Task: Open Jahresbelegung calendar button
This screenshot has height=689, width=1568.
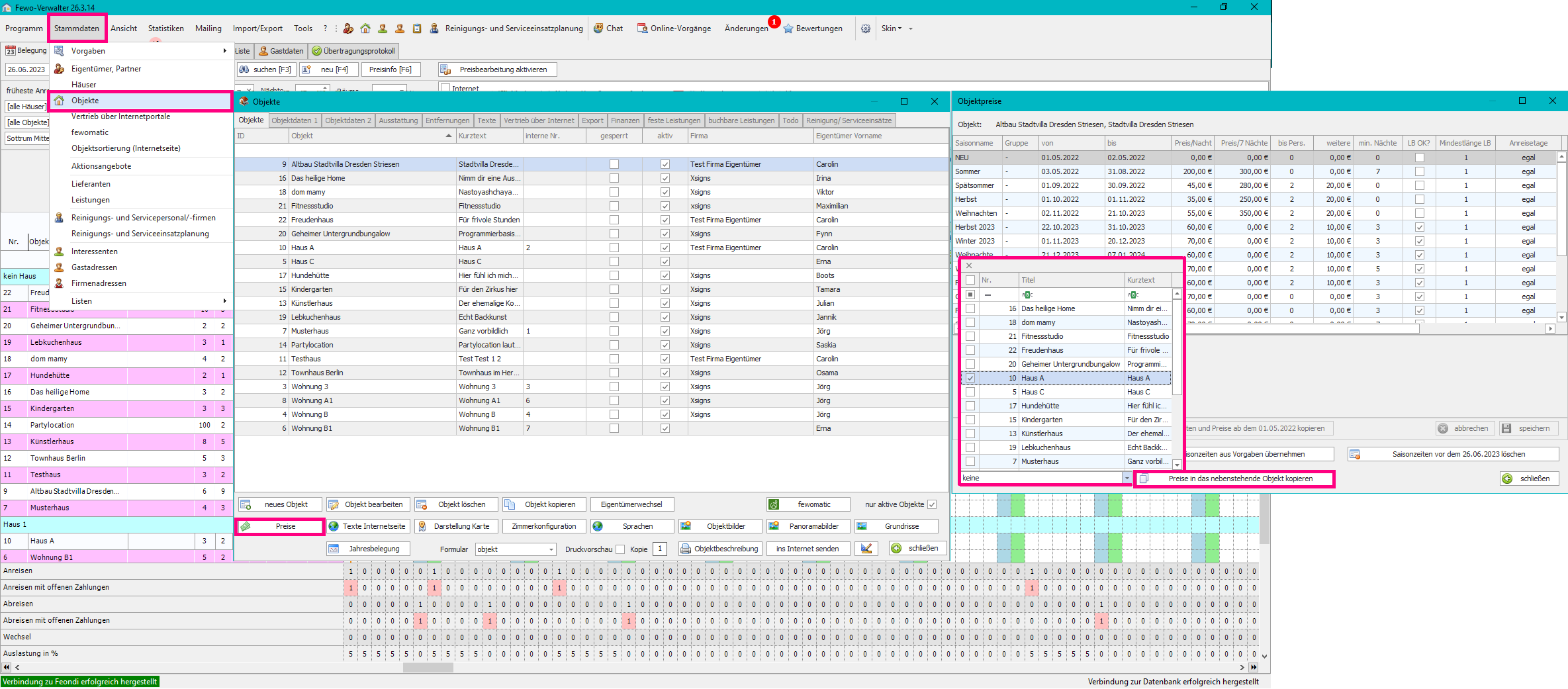Action: 367,549
